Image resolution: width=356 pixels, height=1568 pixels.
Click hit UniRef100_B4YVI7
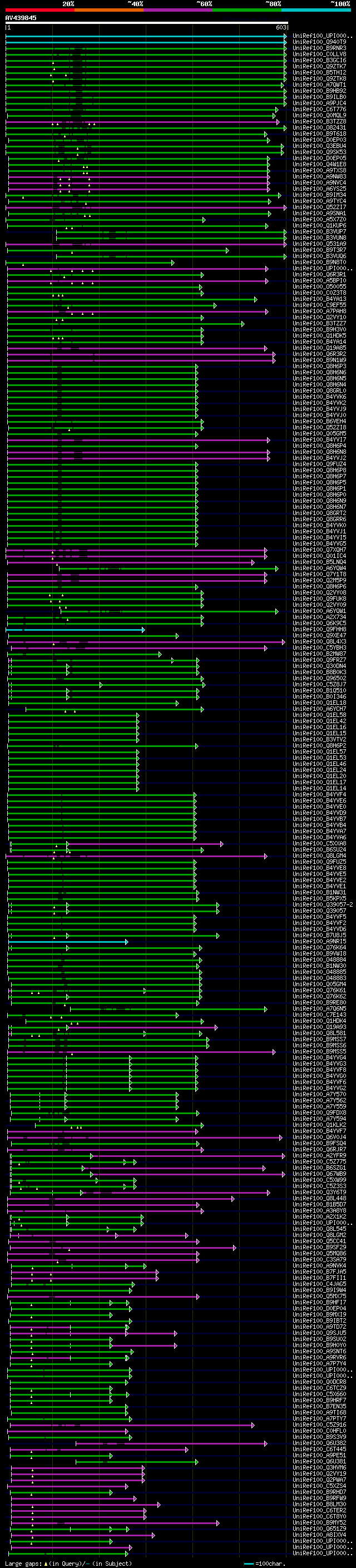[x=319, y=439]
